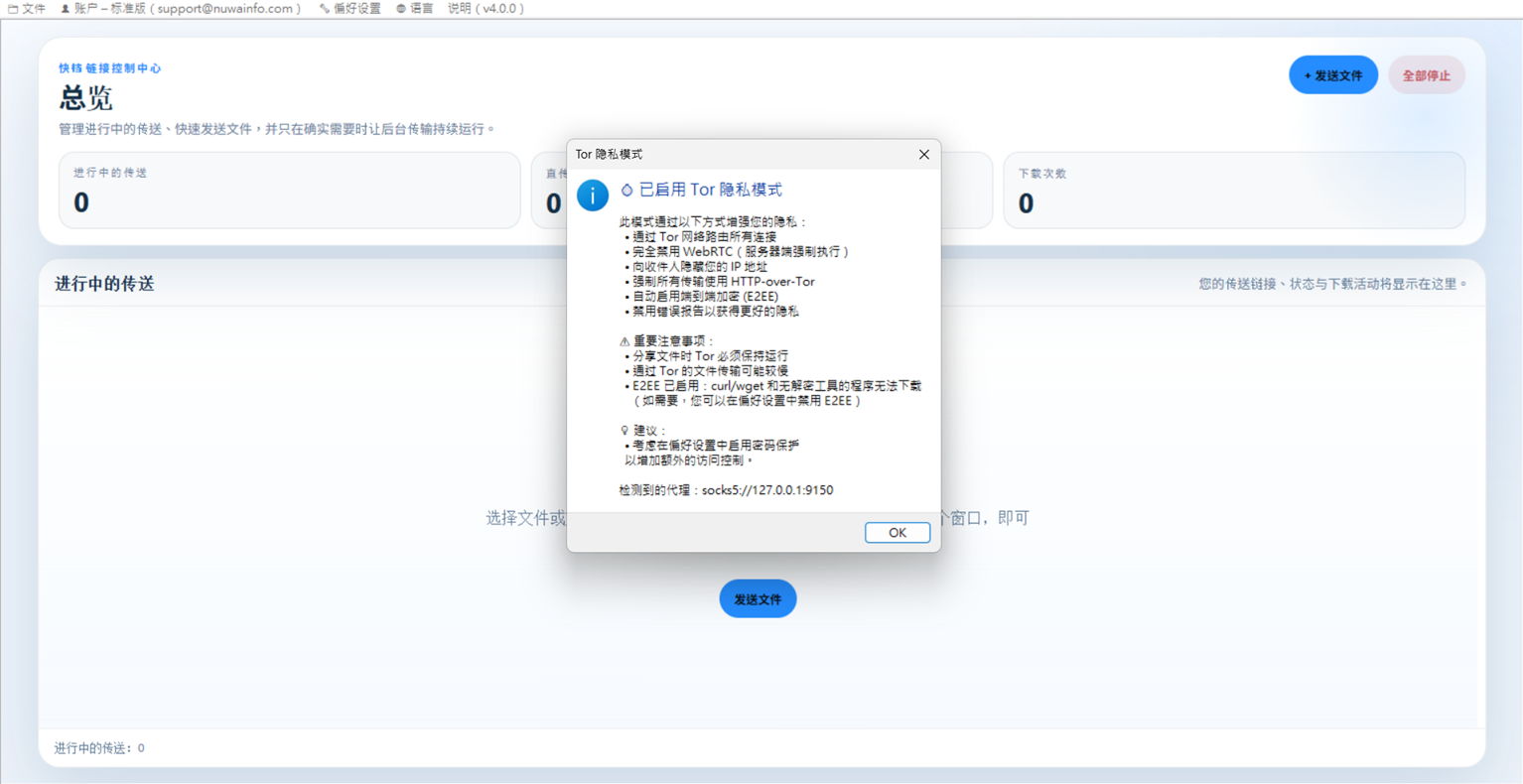Click the centered 发送文件 button below the dialog
This screenshot has width=1523, height=784.
pyautogui.click(x=758, y=598)
